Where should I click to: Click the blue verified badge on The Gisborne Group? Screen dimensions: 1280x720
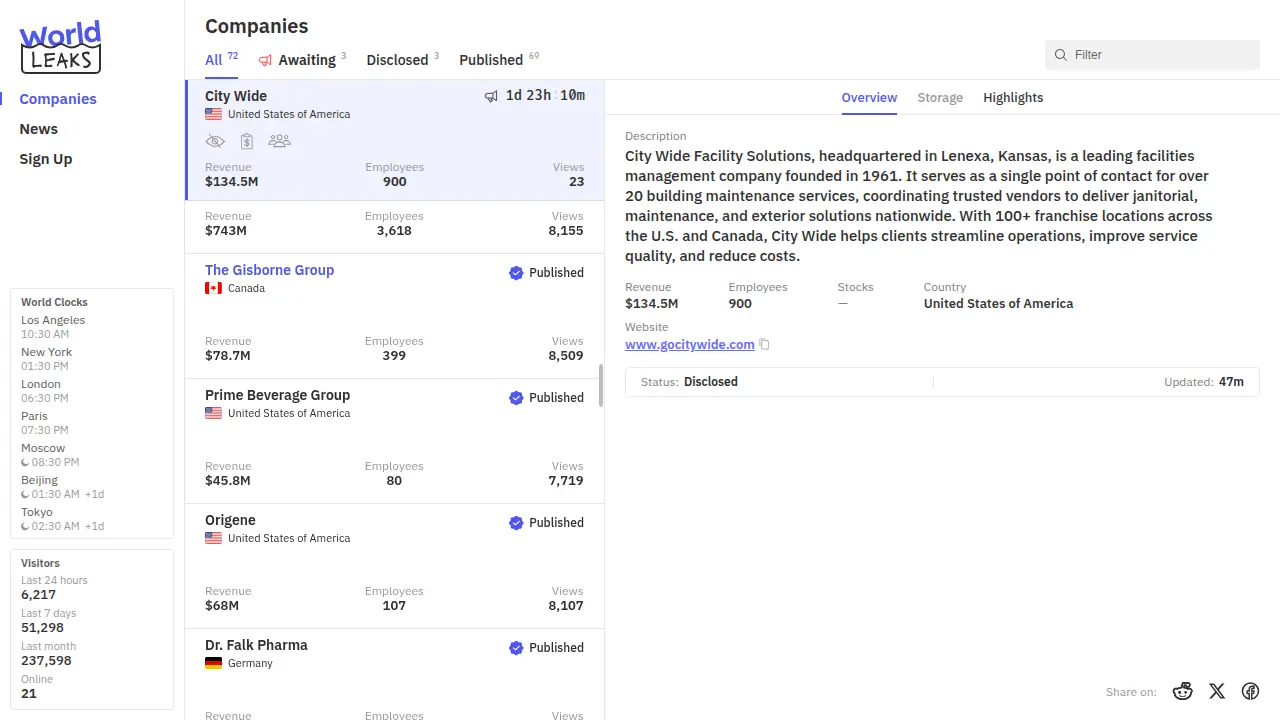[x=516, y=273]
